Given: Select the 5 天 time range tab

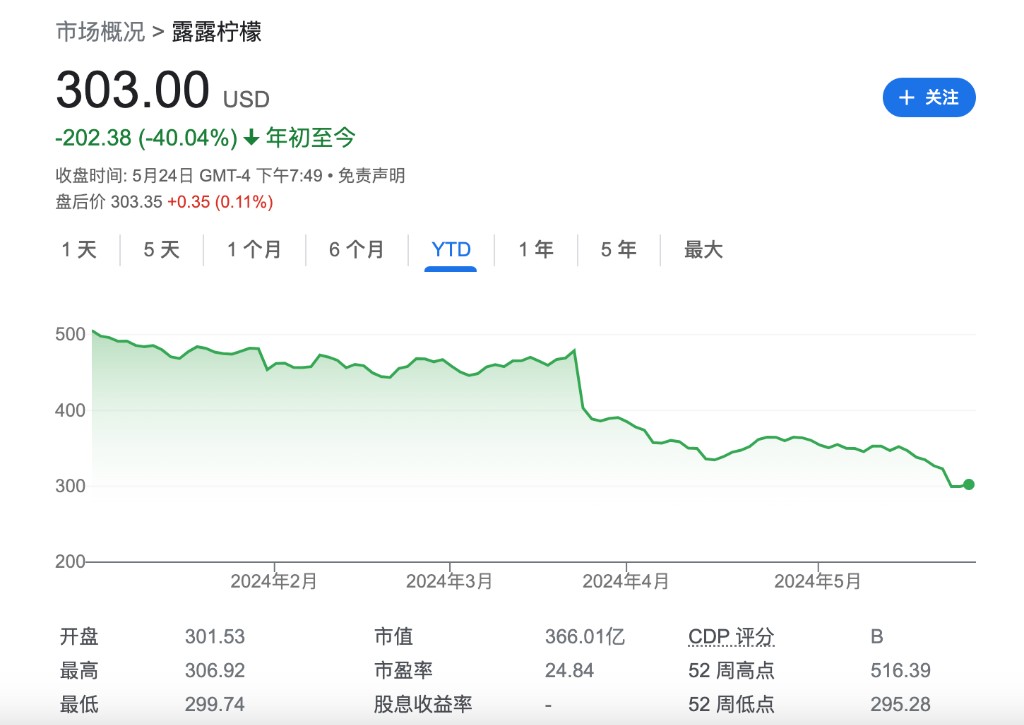Looking at the screenshot, I should 161,250.
